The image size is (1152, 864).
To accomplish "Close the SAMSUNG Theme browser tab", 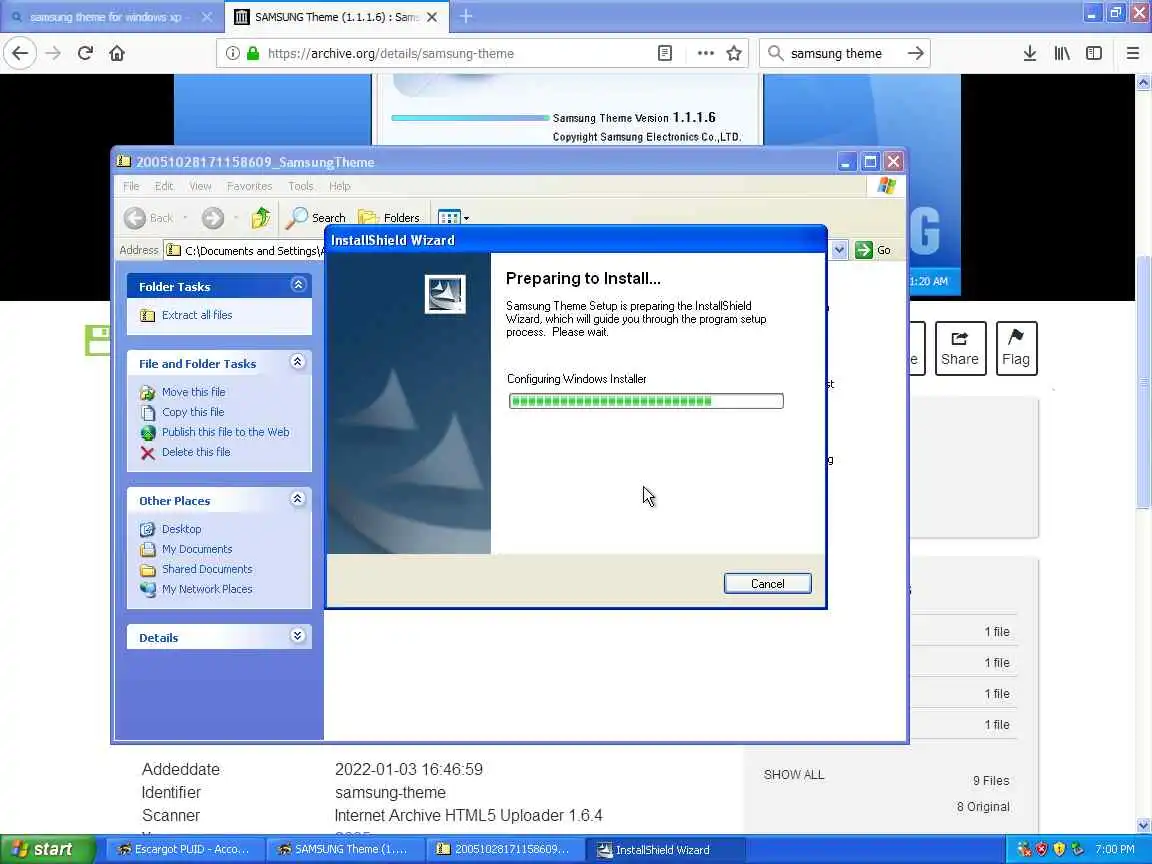I will tap(432, 16).
